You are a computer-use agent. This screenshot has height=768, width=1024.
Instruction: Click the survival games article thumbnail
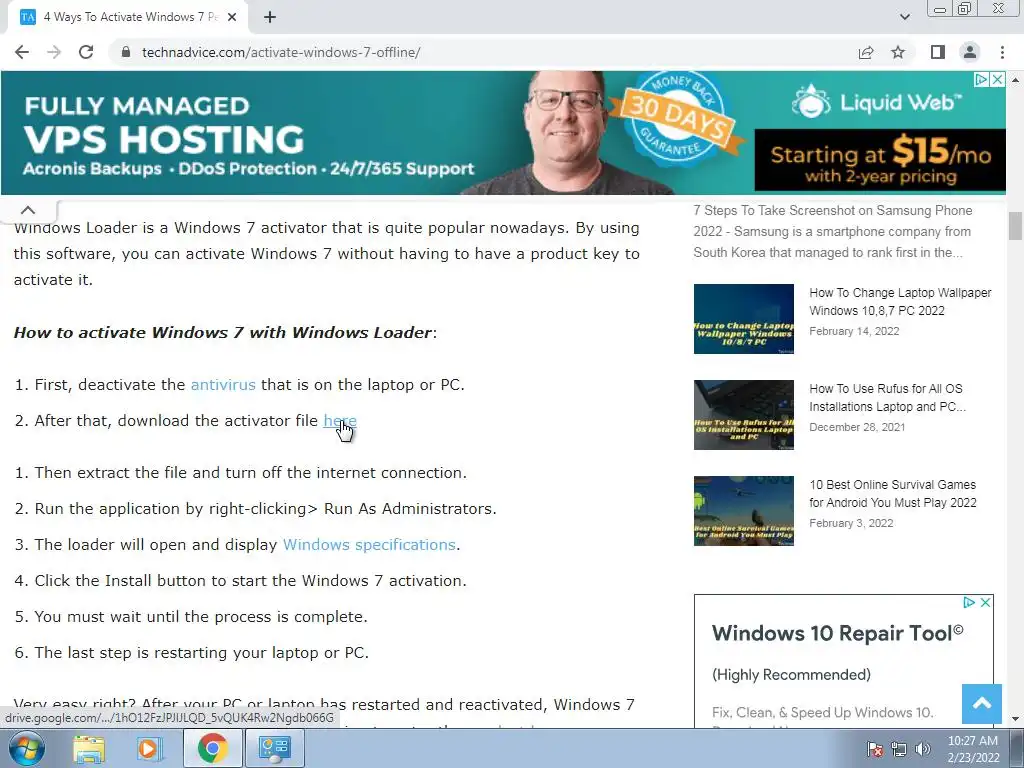[744, 511]
